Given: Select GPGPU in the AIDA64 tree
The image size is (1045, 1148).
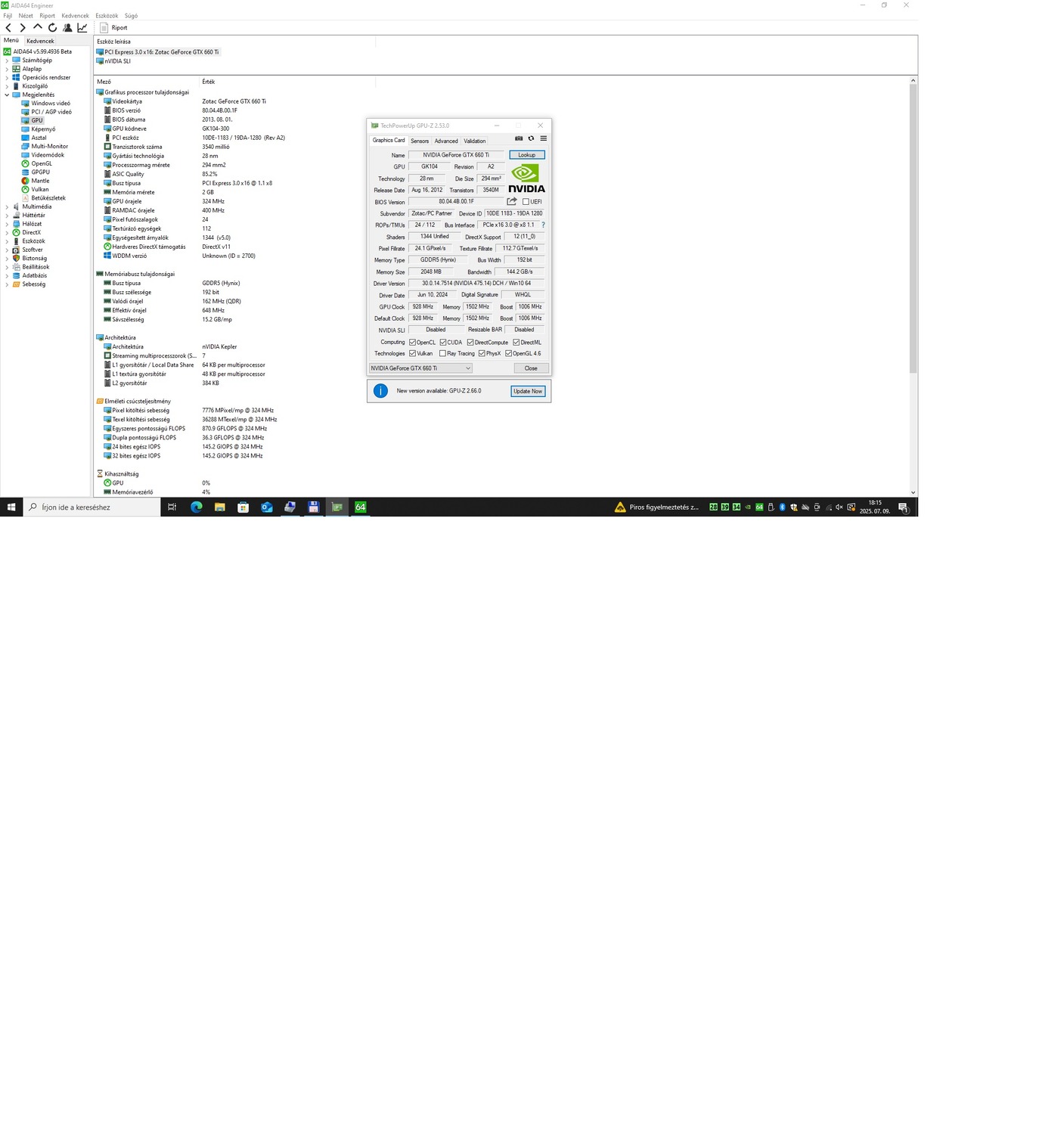Looking at the screenshot, I should click(x=40, y=172).
